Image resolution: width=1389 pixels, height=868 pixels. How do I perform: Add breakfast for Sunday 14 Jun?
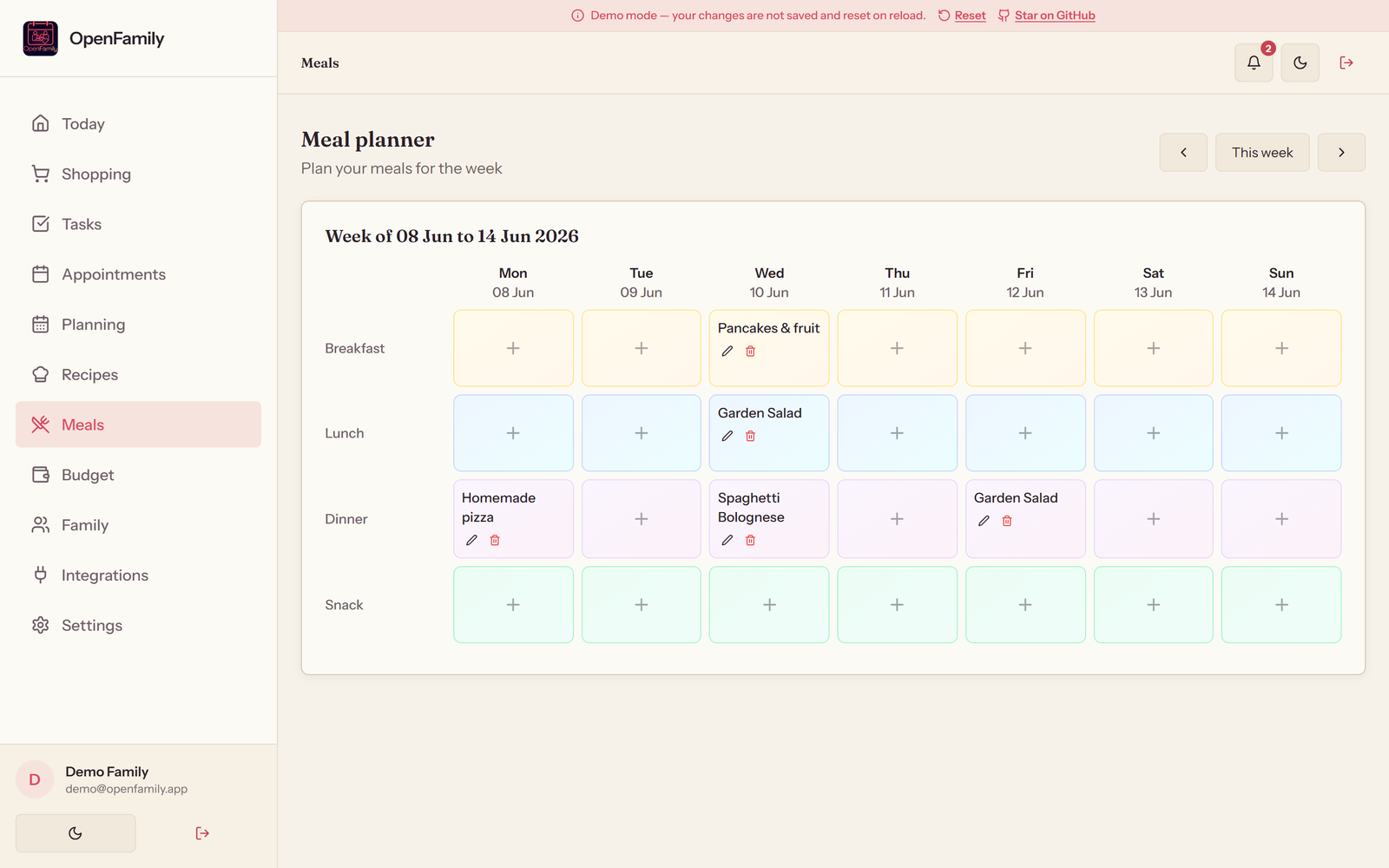pyautogui.click(x=1281, y=348)
